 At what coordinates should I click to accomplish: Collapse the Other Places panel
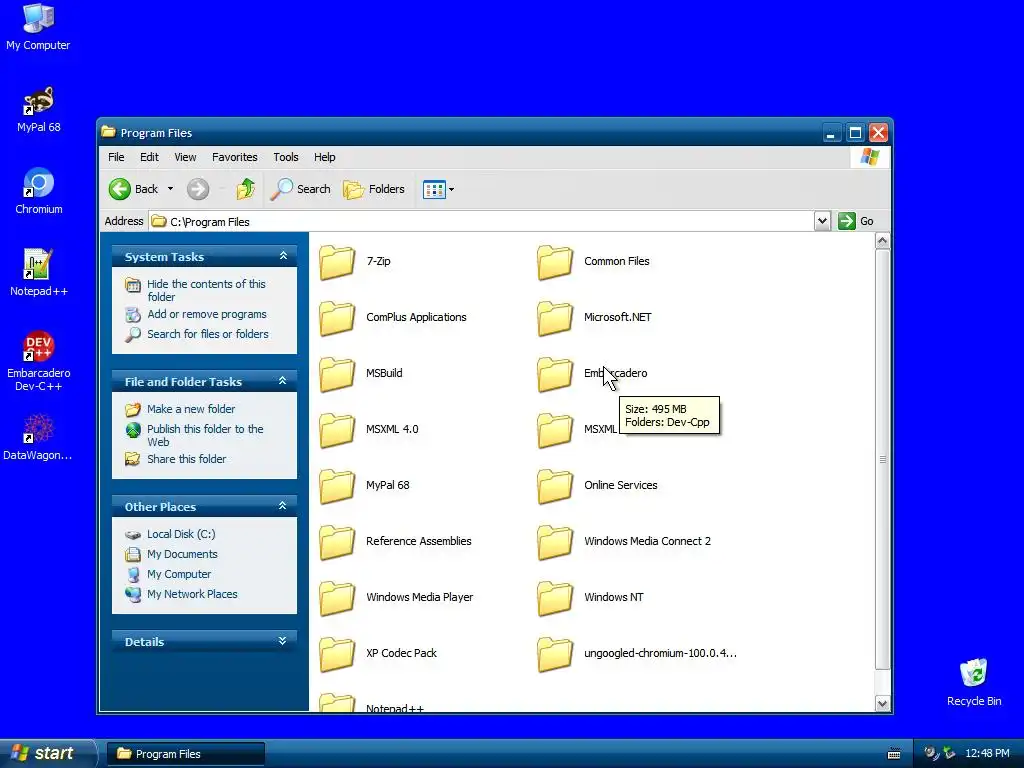(x=283, y=505)
